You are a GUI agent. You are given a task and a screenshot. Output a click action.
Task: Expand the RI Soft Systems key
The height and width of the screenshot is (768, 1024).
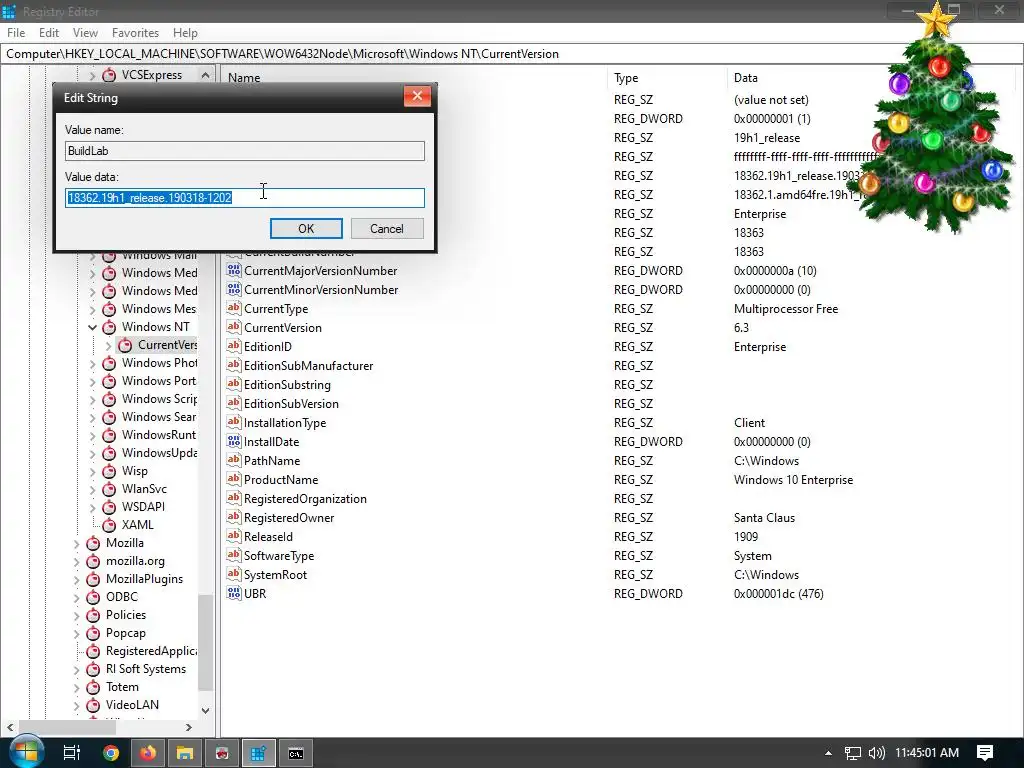(76, 669)
